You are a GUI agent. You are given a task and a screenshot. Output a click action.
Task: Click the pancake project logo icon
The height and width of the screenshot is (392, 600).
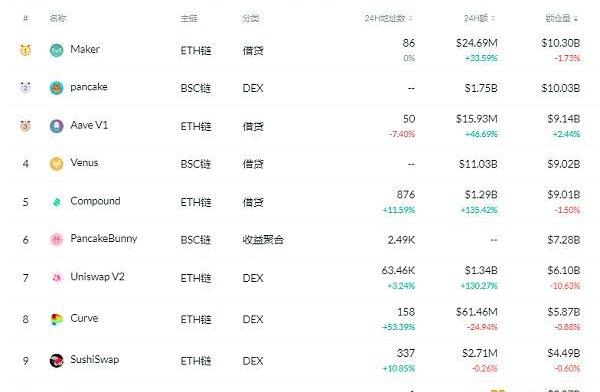pos(57,88)
